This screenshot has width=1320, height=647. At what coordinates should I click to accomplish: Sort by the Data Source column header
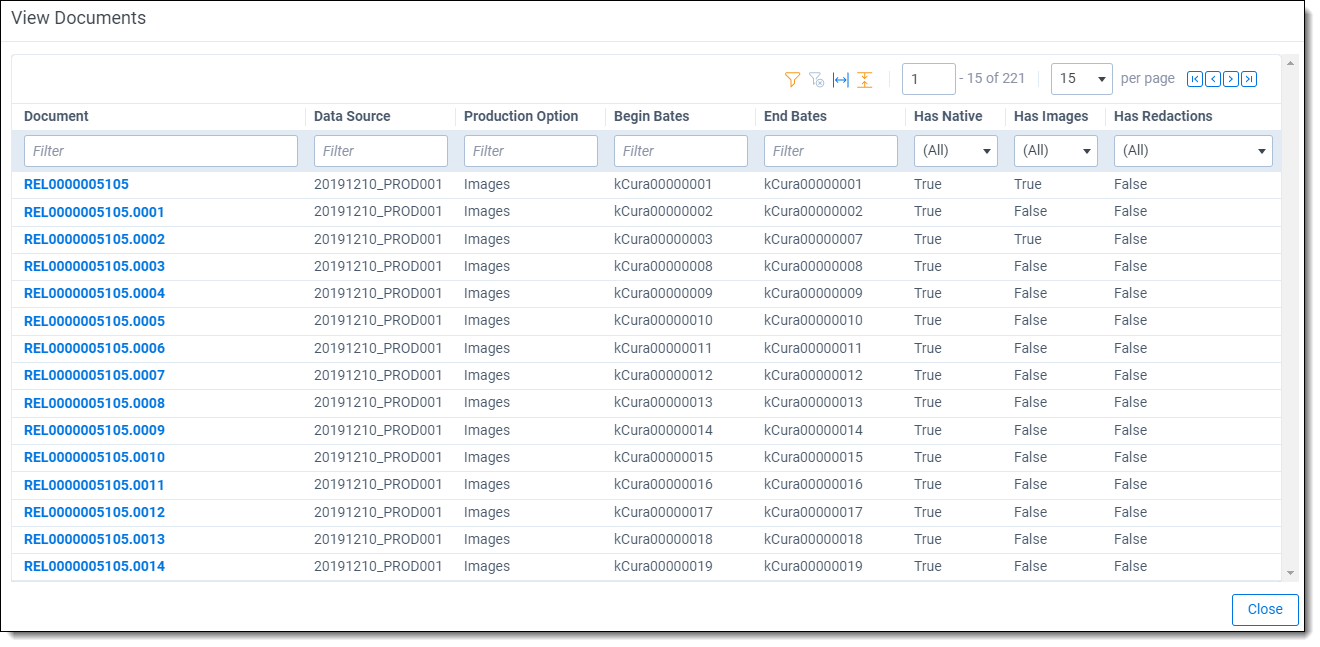(352, 116)
